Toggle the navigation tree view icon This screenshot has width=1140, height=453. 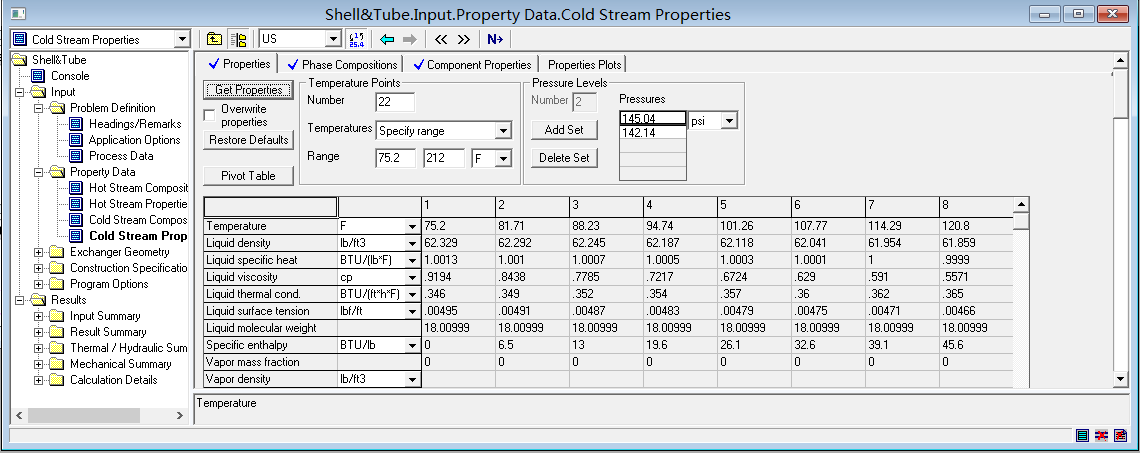click(x=237, y=39)
